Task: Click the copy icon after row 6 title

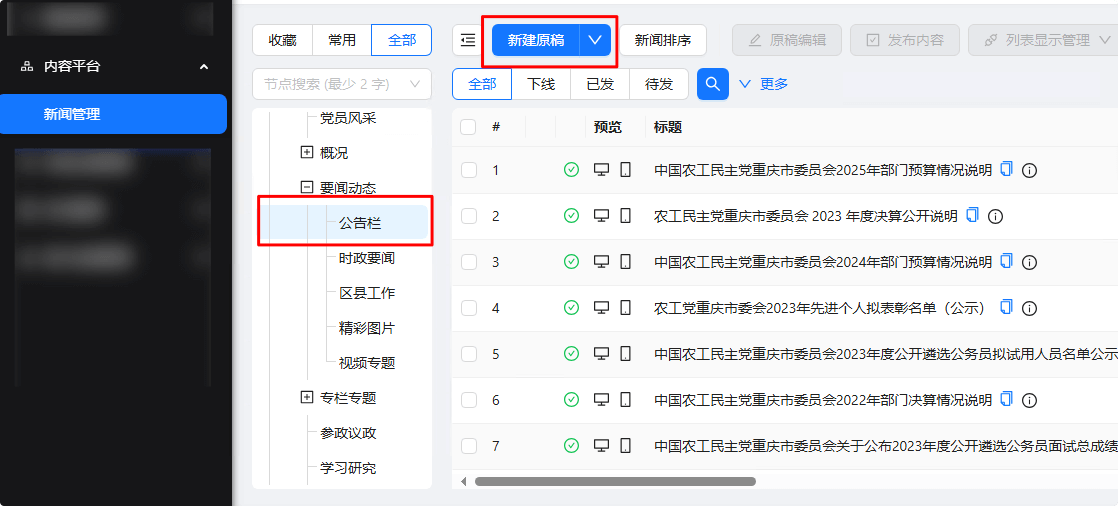Action: pos(1007,399)
